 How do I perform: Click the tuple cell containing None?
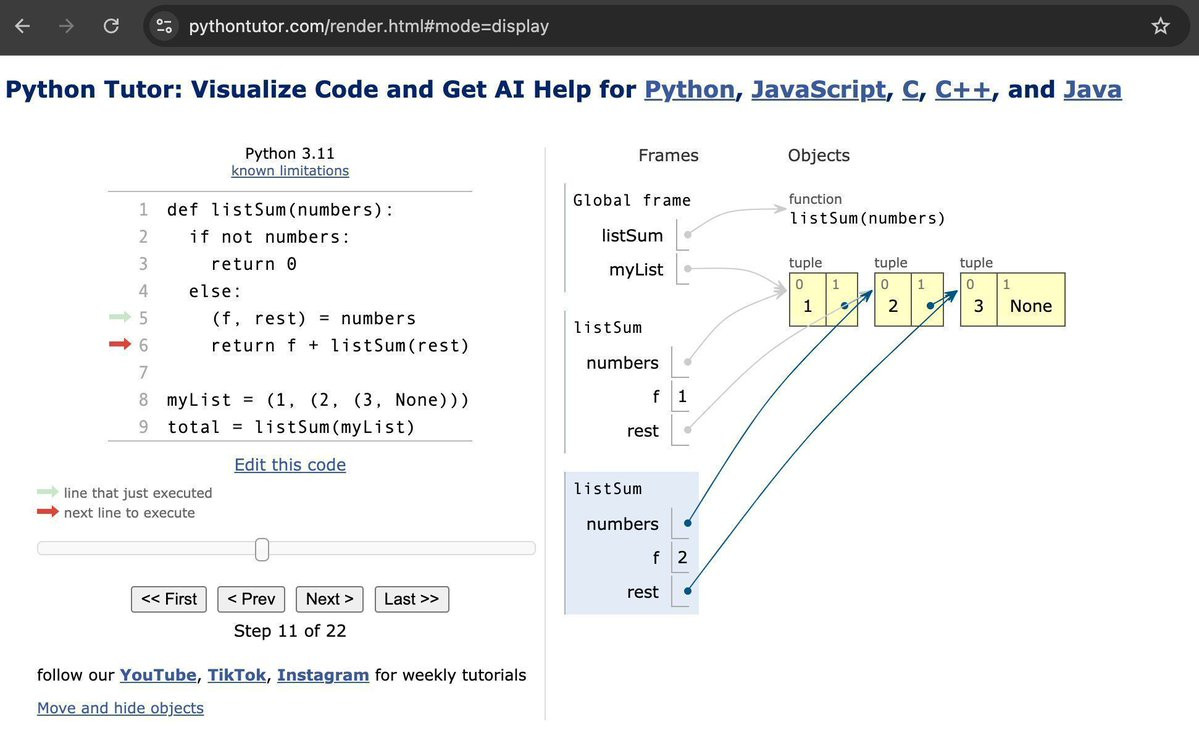1030,306
